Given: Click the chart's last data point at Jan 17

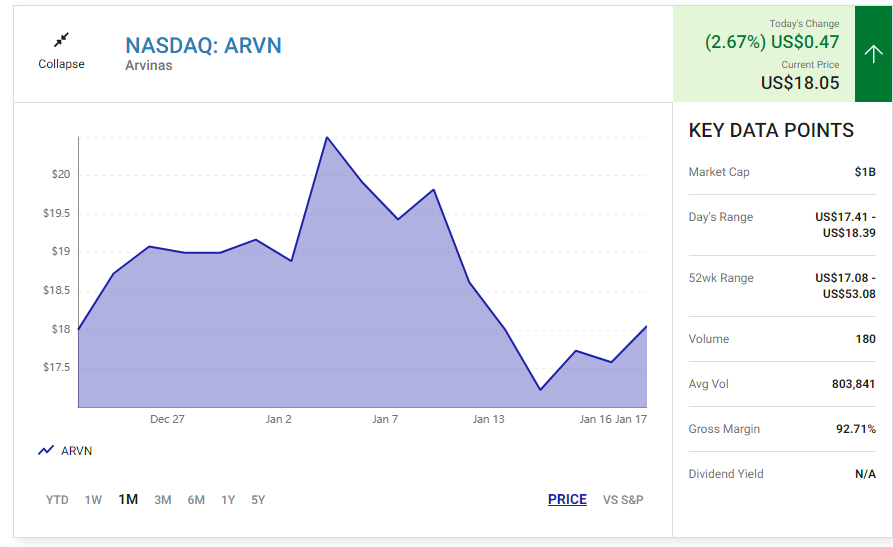Looking at the screenshot, I should coord(646,326).
